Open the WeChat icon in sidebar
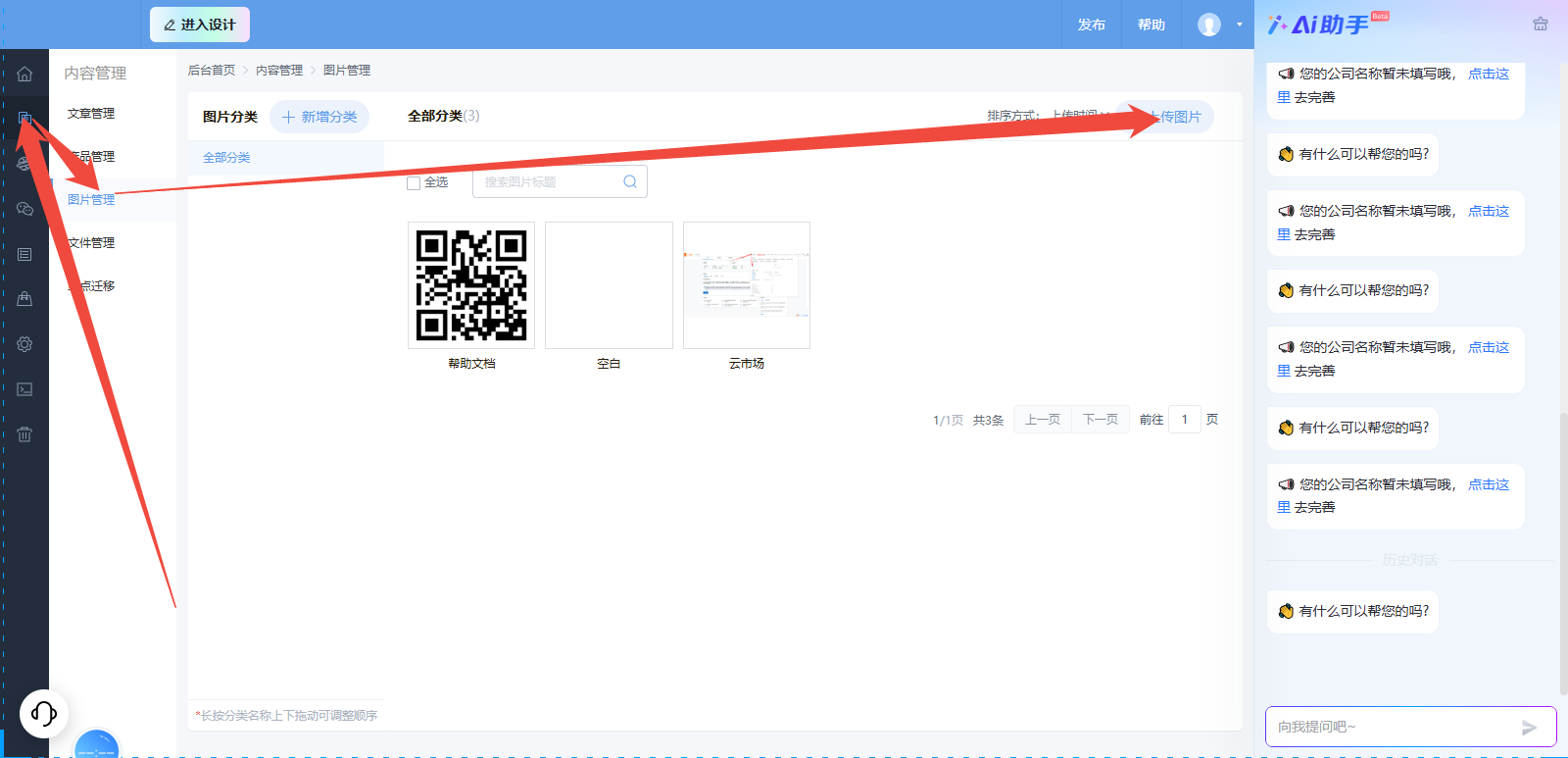Viewport: 1568px width, 758px height. pyautogui.click(x=24, y=209)
